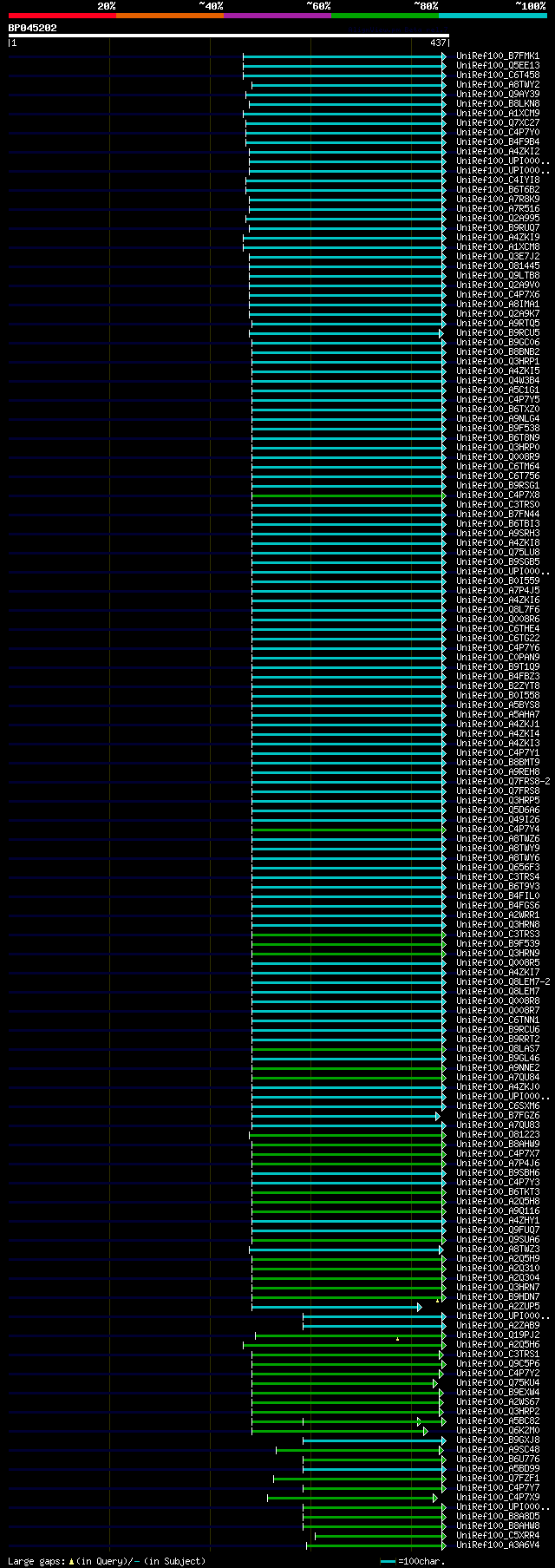
Task: Open UniRef100_B9F538 label
Action: (x=498, y=428)
